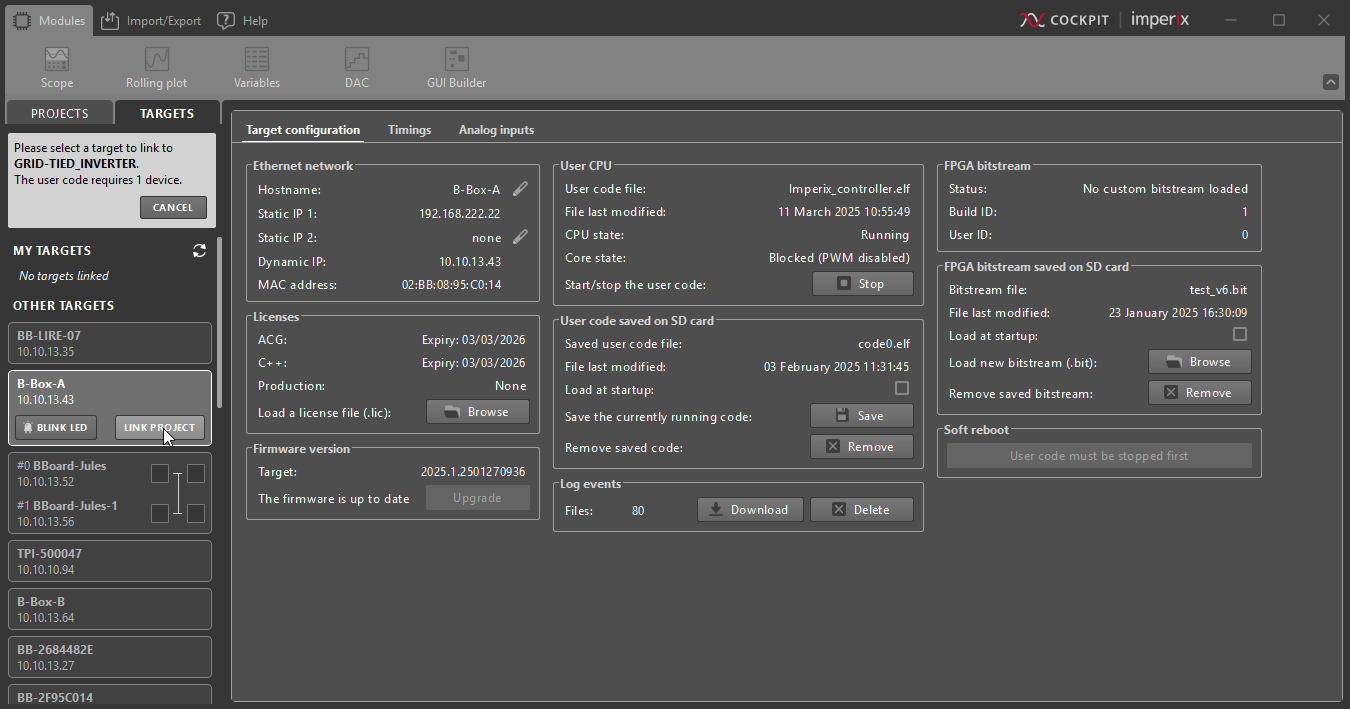Click the Dynamic IP value 10.10.13.43
The width and height of the screenshot is (1350, 709).
(x=470, y=261)
